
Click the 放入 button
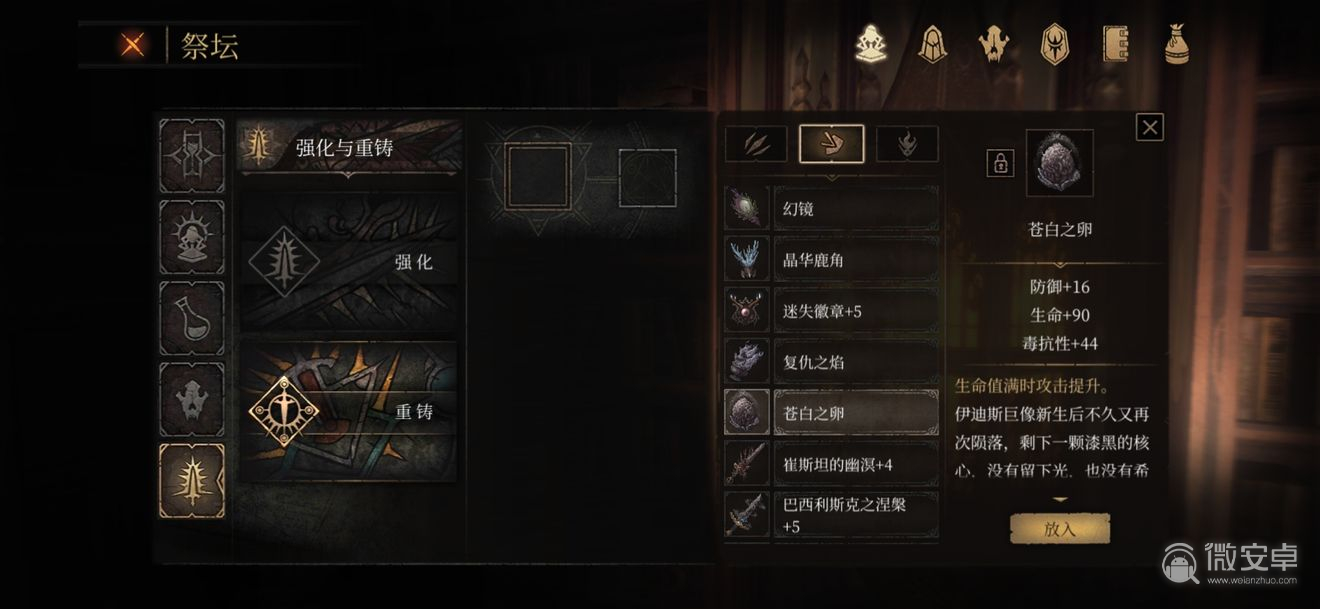pyautogui.click(x=1060, y=530)
